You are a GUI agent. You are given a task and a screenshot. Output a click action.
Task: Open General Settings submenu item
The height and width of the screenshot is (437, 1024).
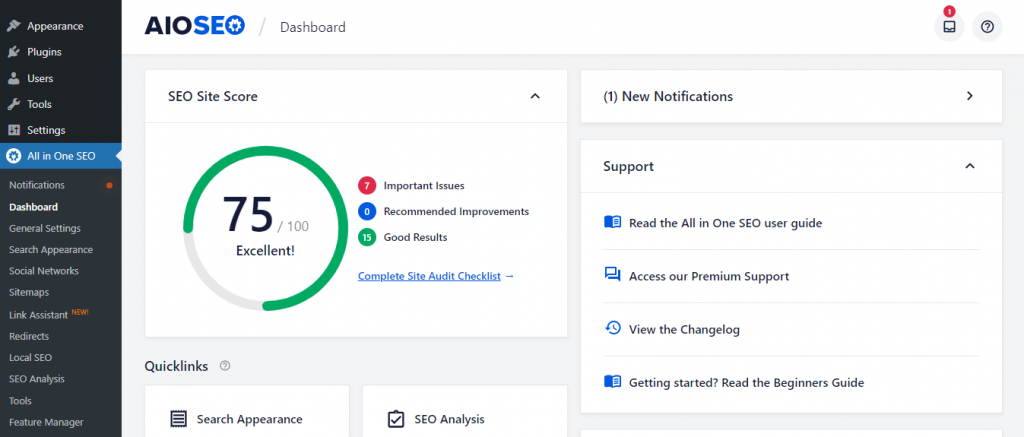(45, 228)
